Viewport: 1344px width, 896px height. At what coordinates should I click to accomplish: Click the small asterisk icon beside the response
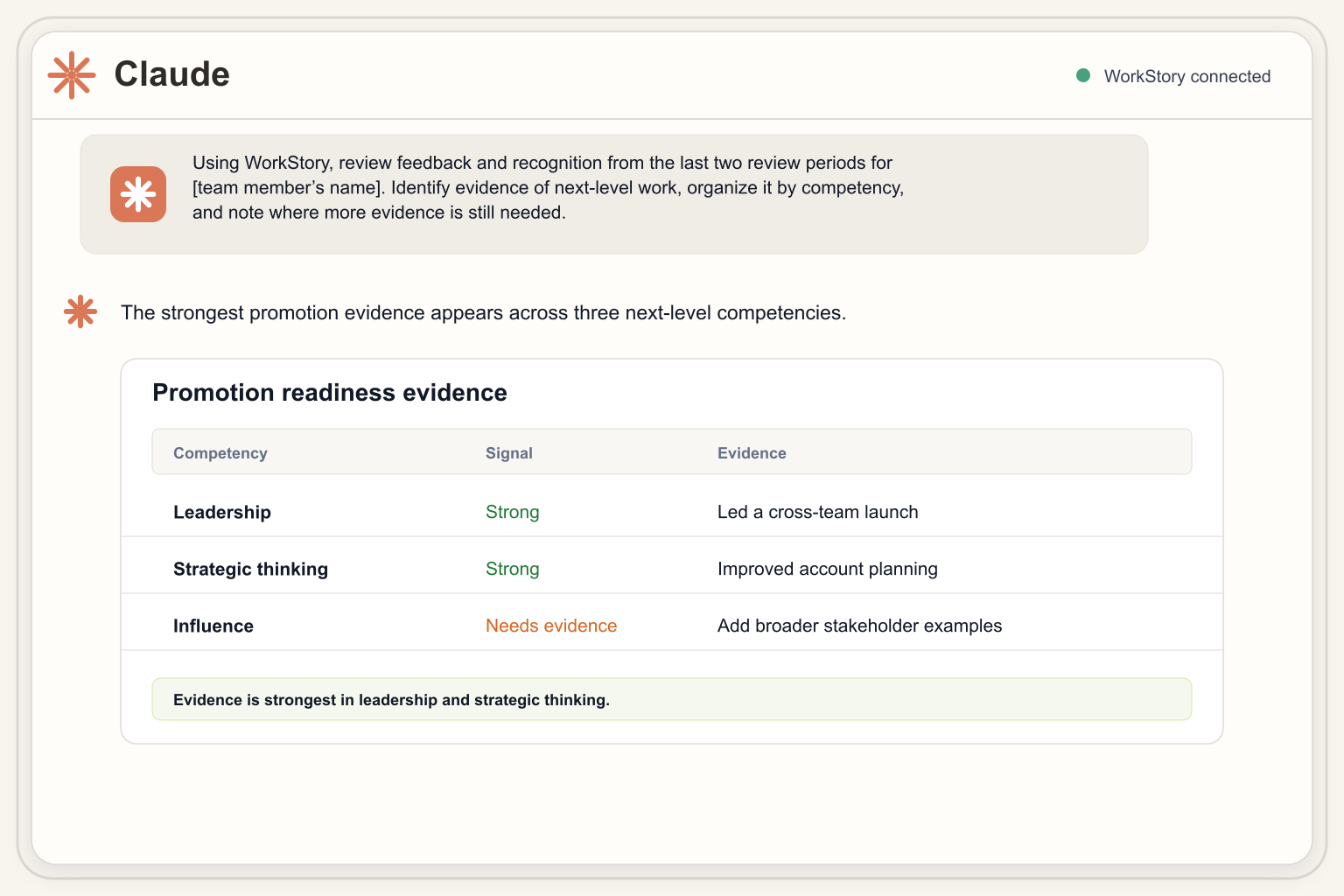pos(80,311)
